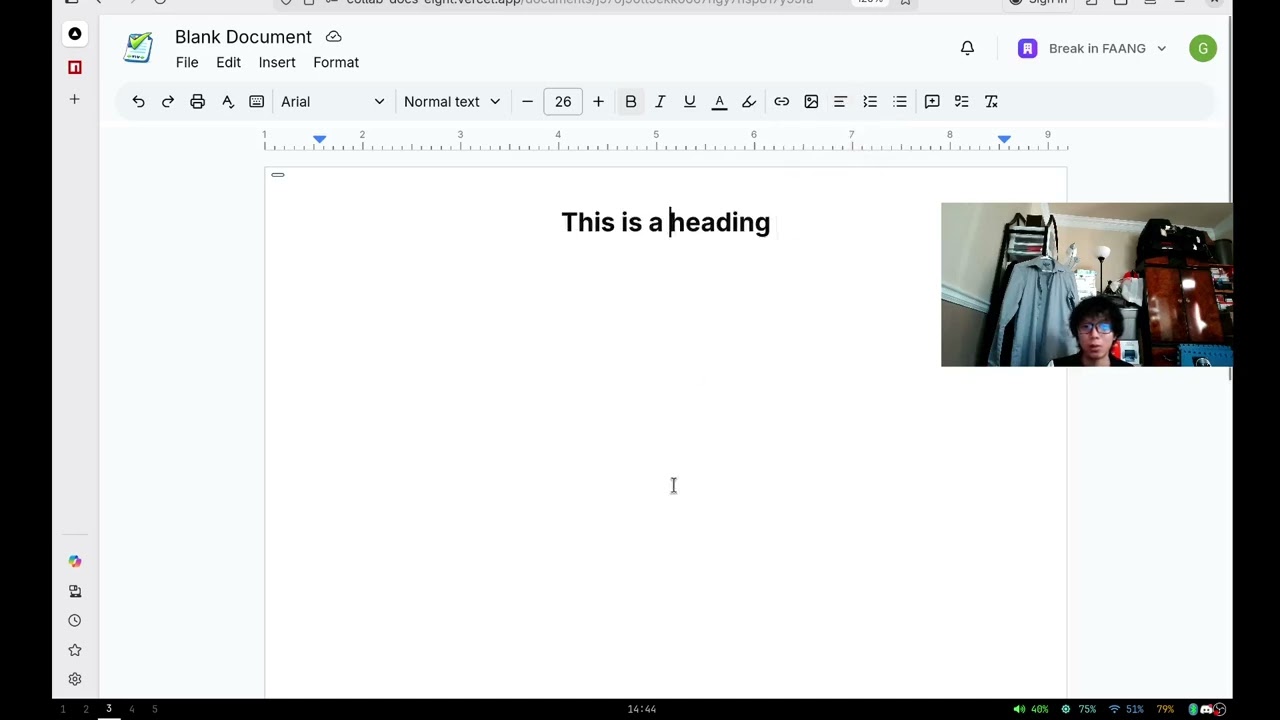Viewport: 1280px width, 720px height.
Task: Open the File menu
Action: click(187, 62)
